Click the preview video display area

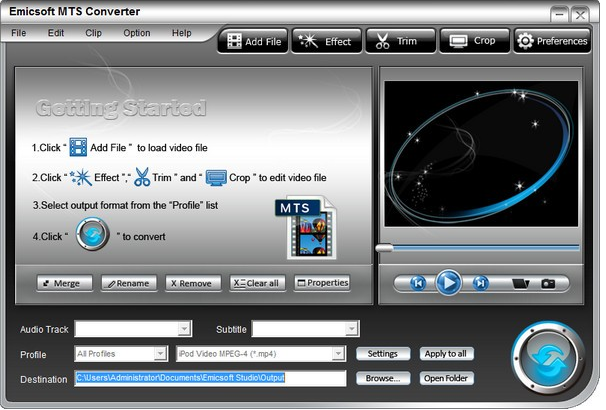481,153
